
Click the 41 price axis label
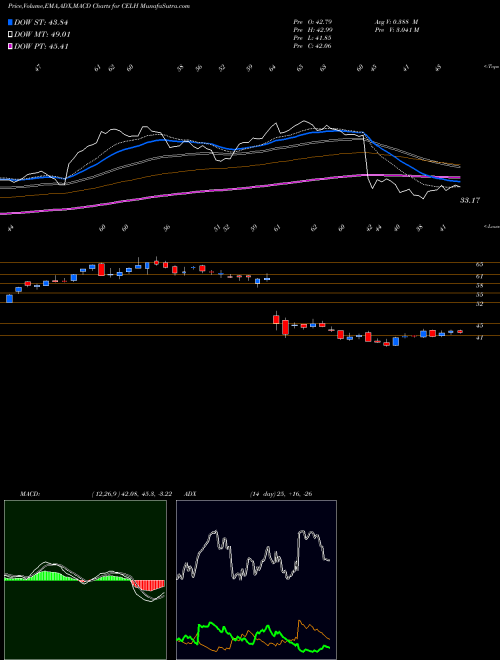click(479, 337)
